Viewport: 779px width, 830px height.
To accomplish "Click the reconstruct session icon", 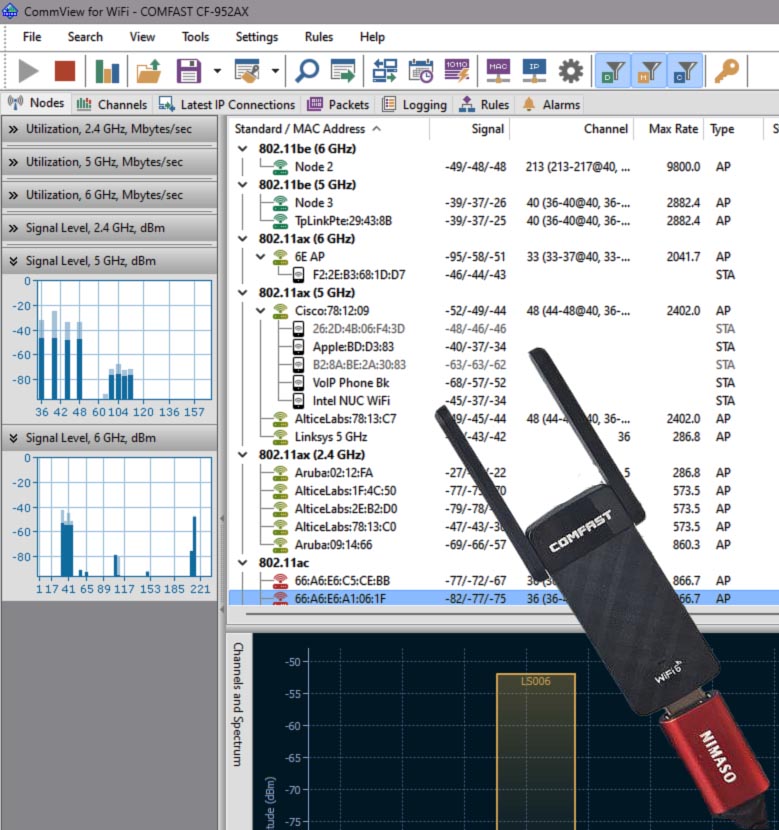I will (385, 71).
